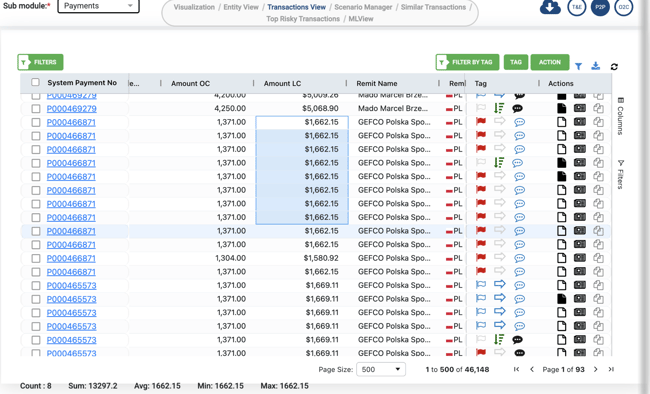Click the blue flag in the first P000465573 row
650x394 pixels.
[x=481, y=285]
